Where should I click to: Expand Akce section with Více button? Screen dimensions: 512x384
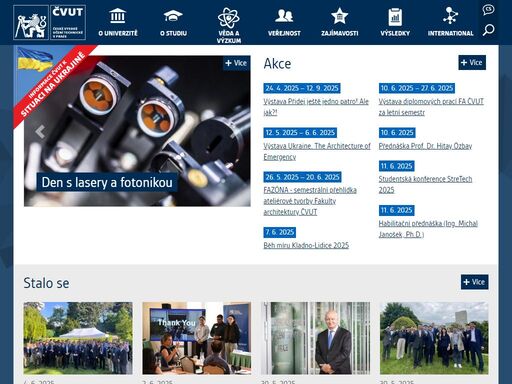[x=472, y=62]
